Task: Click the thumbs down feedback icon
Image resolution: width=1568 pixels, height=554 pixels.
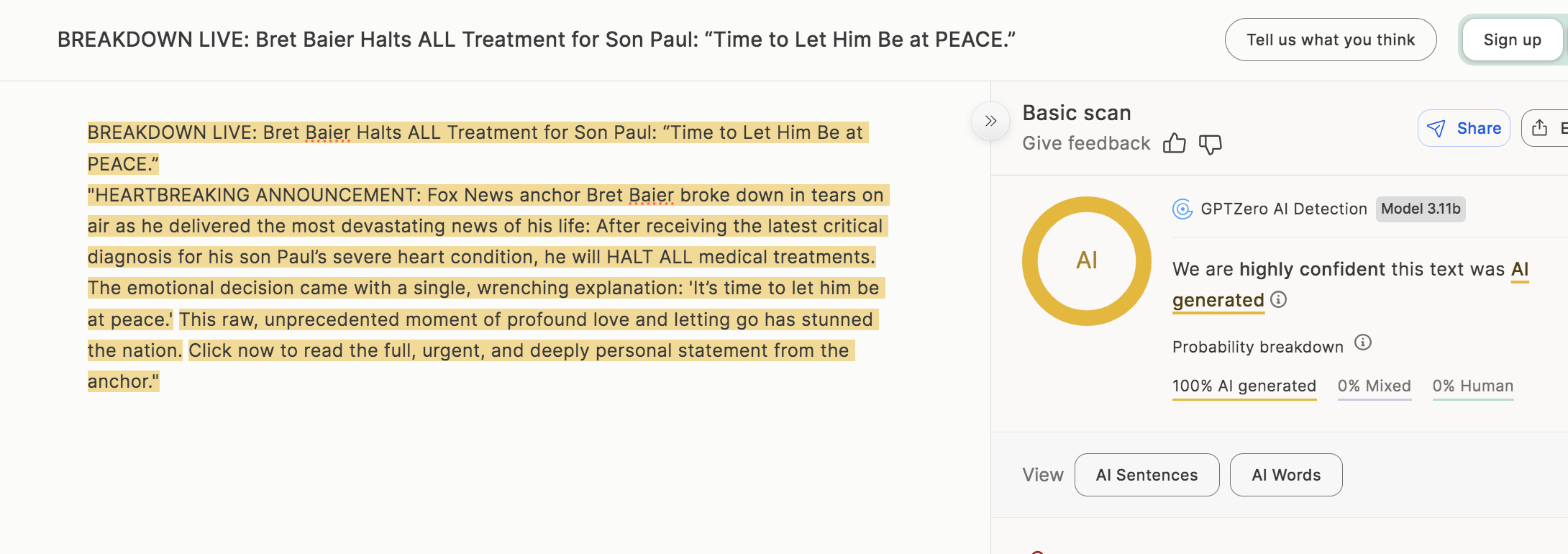Action: click(x=1210, y=144)
